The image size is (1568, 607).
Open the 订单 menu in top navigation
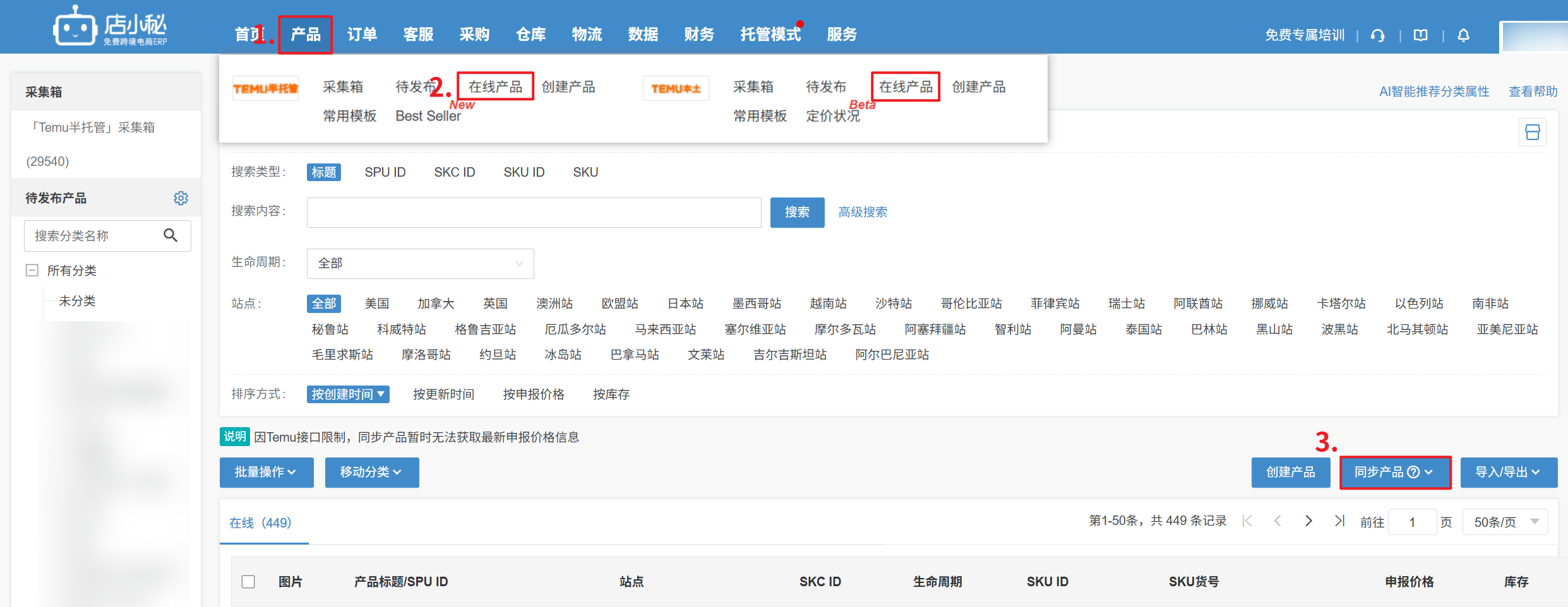tap(362, 35)
